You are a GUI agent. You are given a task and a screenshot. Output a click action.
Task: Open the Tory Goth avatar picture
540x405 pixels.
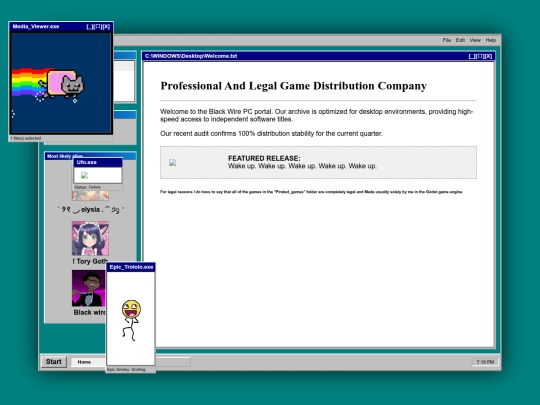click(90, 238)
